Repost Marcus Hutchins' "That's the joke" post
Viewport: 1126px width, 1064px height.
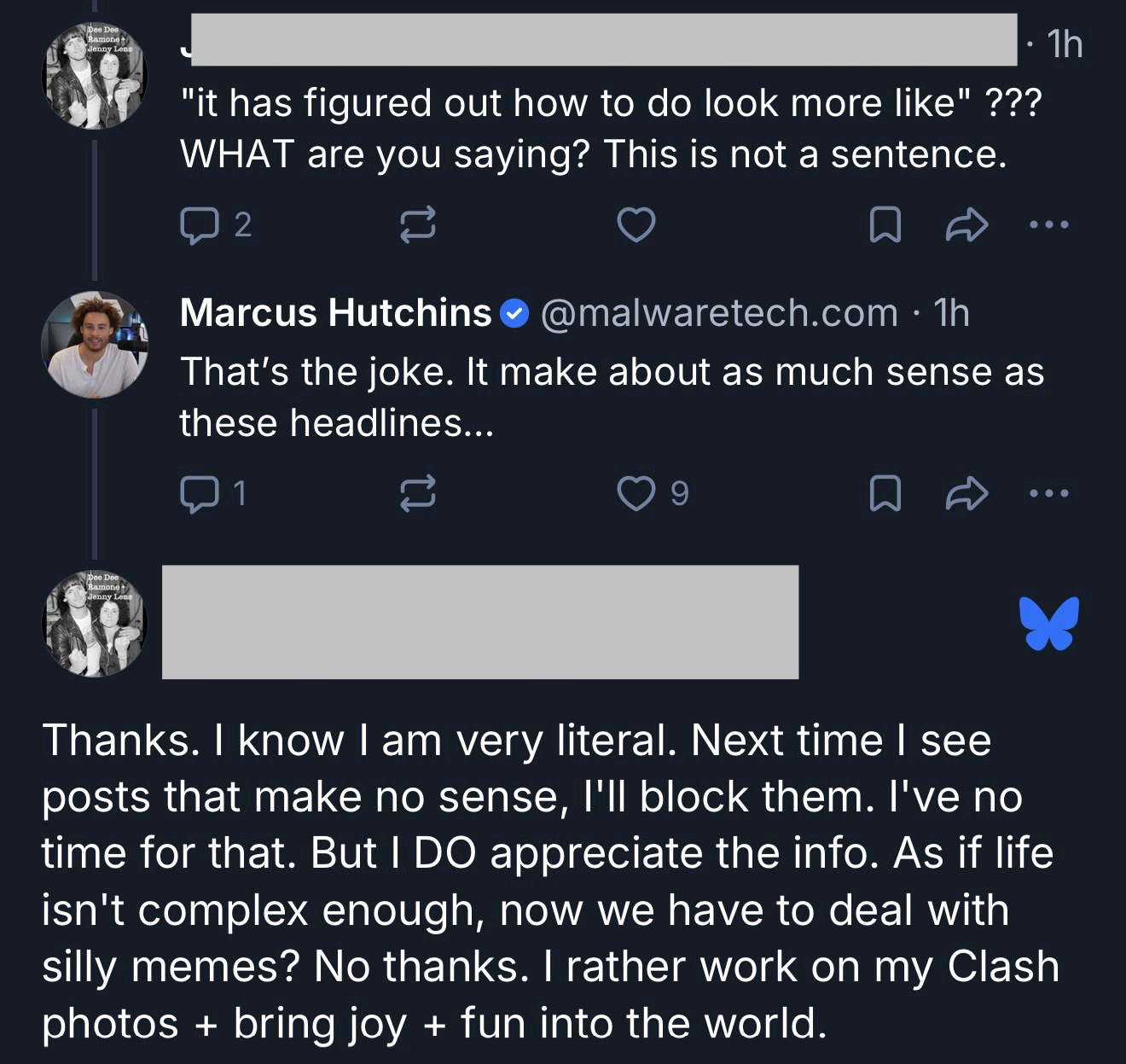[x=418, y=493]
